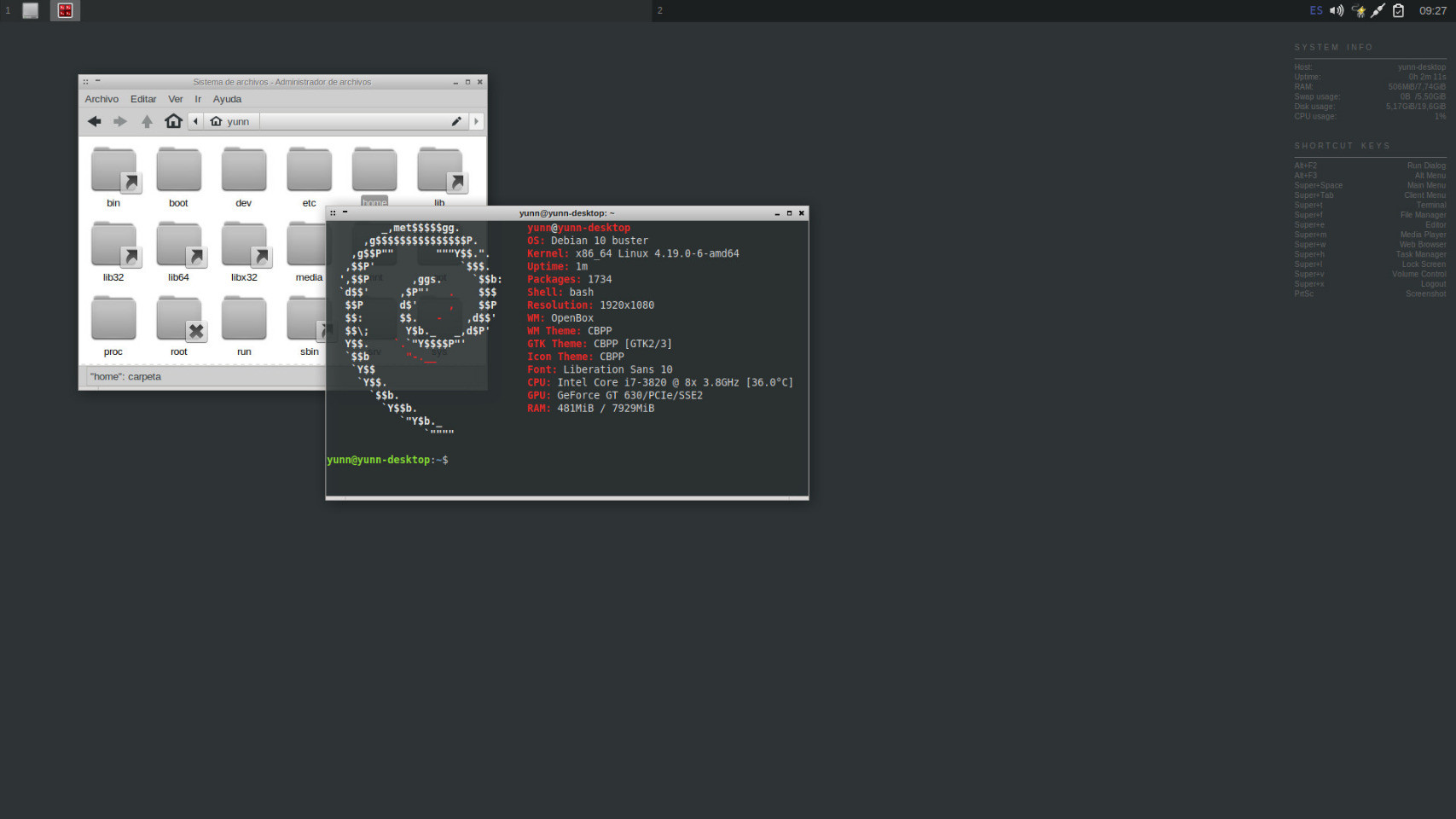Screen dimensions: 1456x819
Task: Open the clipboard manager tray icon
Action: pos(1398,10)
